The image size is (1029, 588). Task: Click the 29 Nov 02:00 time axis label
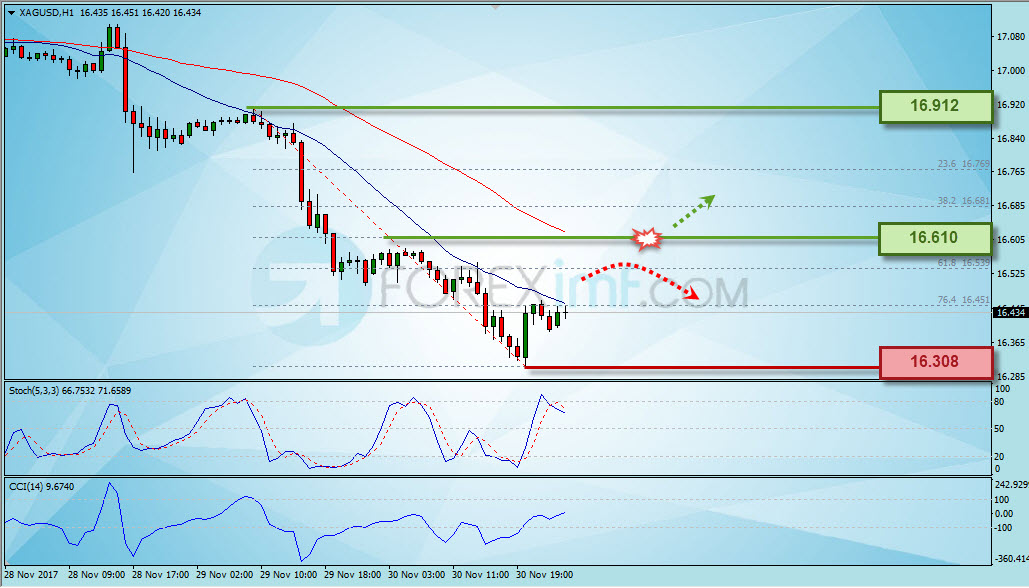224,575
